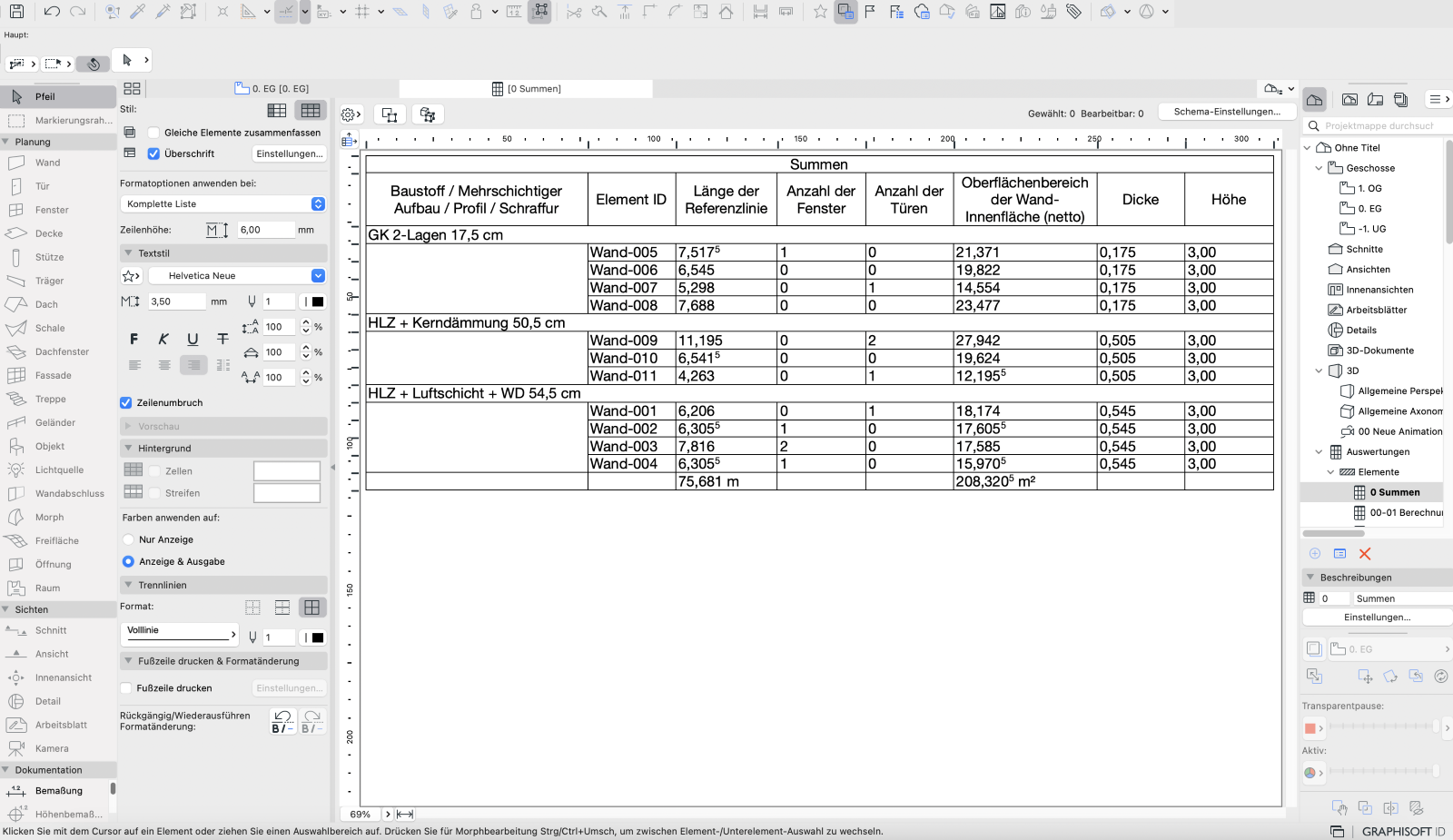Screen dimensions: 1453x840
Task: Open the Volllinie line type dropdown
Action: pos(179,634)
